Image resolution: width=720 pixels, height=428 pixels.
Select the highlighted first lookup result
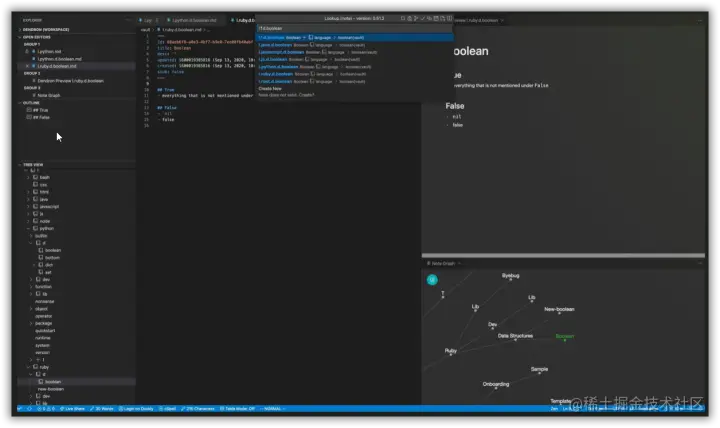354,38
